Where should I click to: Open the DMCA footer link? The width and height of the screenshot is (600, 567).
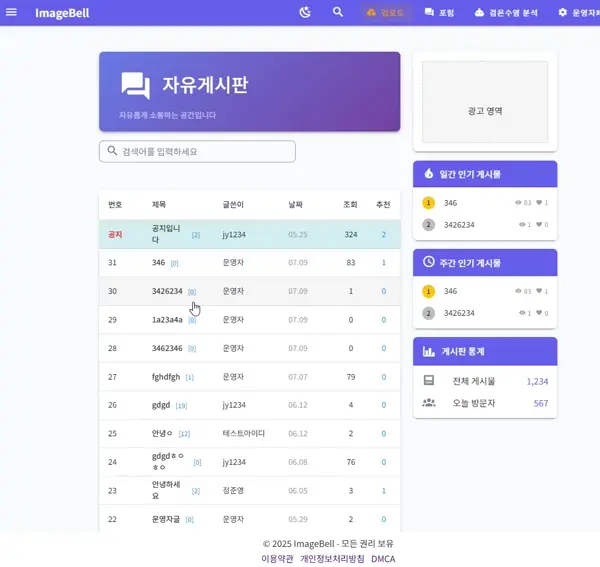(x=383, y=558)
